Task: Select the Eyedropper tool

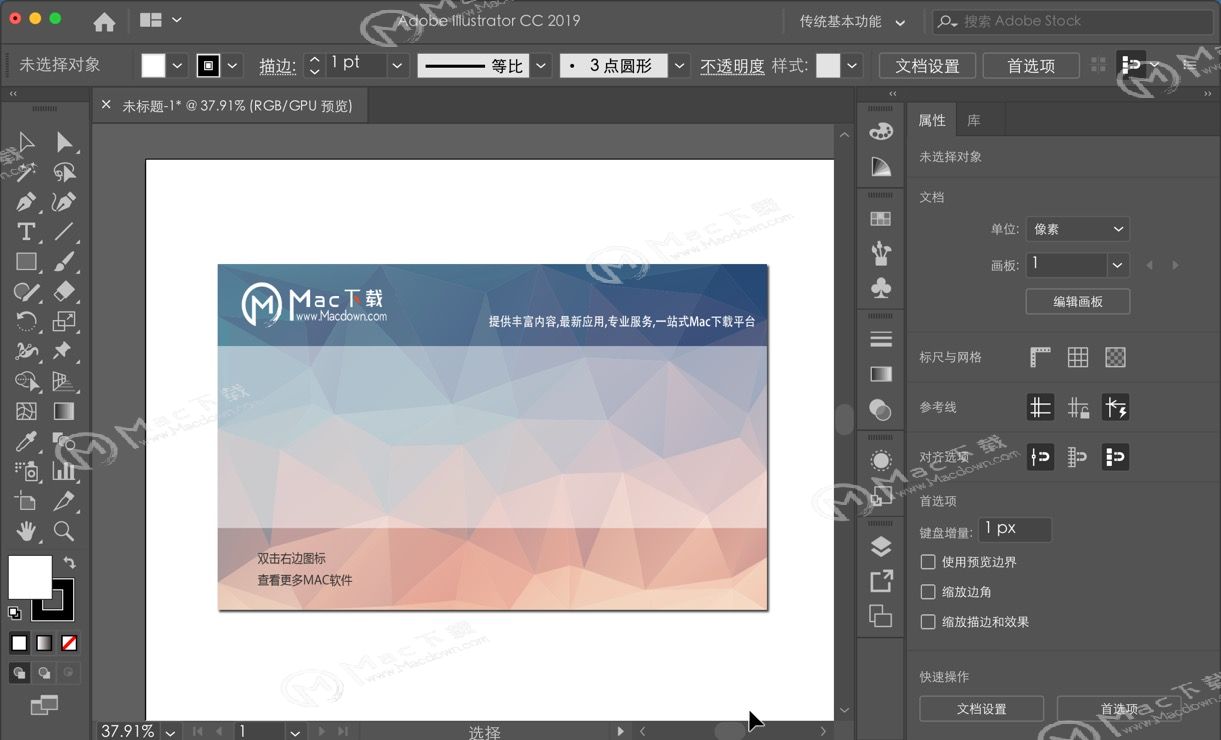Action: [27, 441]
